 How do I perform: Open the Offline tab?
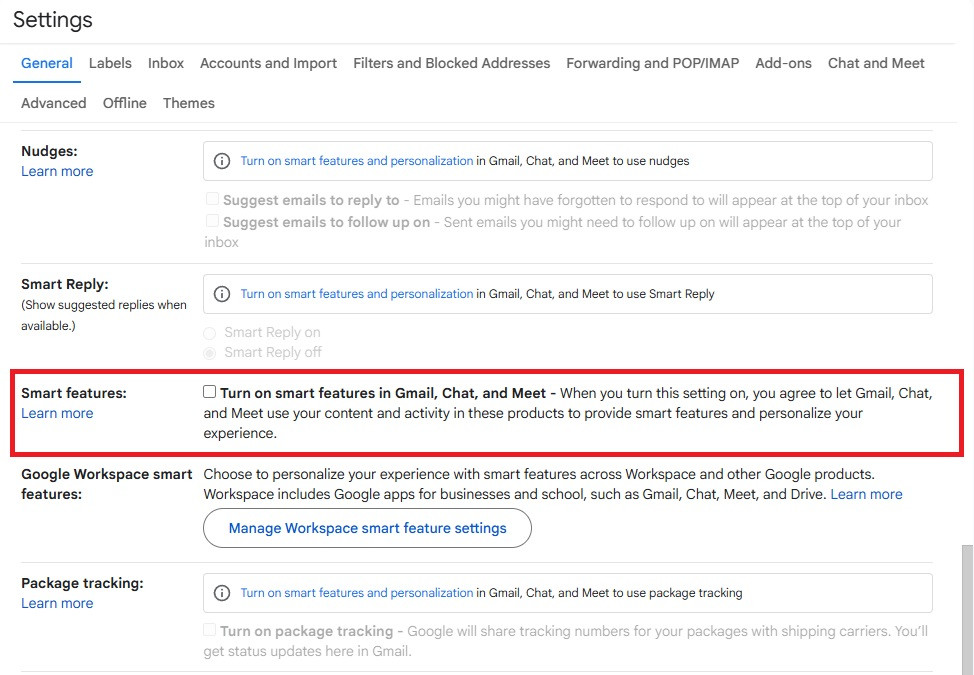pyautogui.click(x=125, y=103)
